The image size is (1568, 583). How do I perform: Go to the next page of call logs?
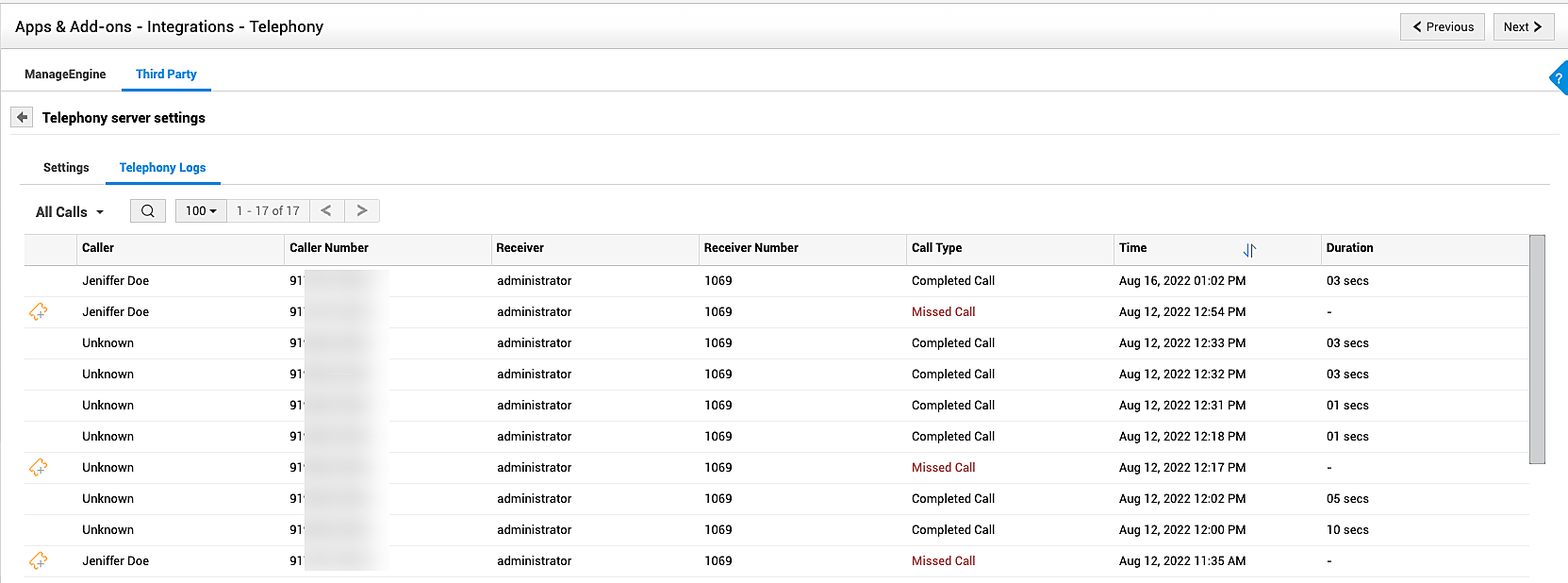click(362, 211)
